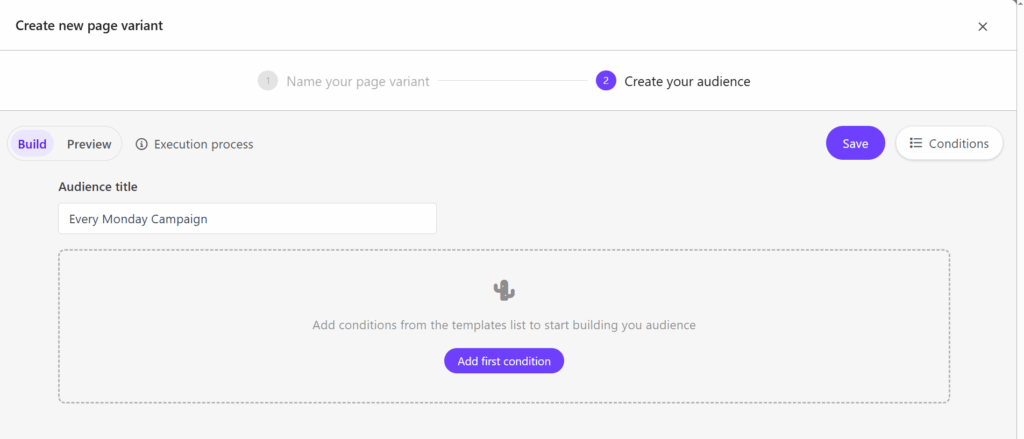Go back to Name your page variant step
The height and width of the screenshot is (439, 1024).
click(x=357, y=81)
